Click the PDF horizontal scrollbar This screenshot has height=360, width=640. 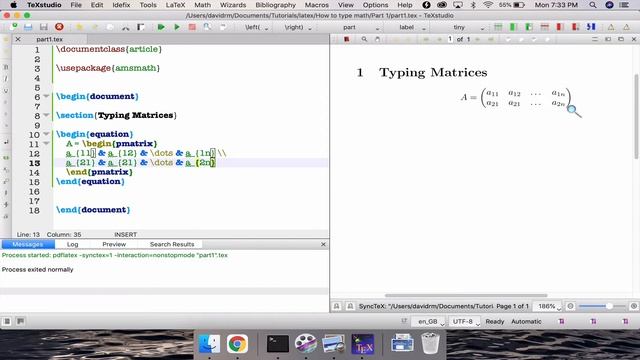[466, 295]
